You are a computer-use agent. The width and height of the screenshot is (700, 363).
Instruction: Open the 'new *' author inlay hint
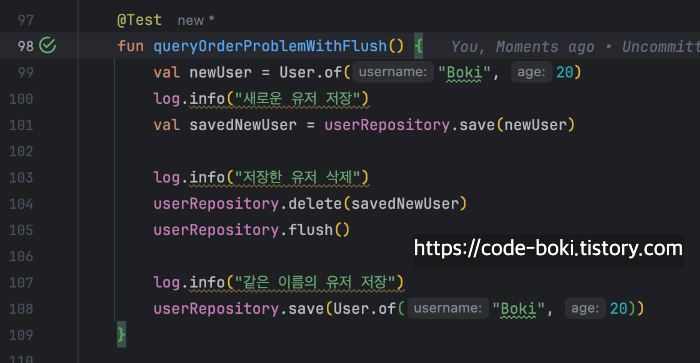196,20
